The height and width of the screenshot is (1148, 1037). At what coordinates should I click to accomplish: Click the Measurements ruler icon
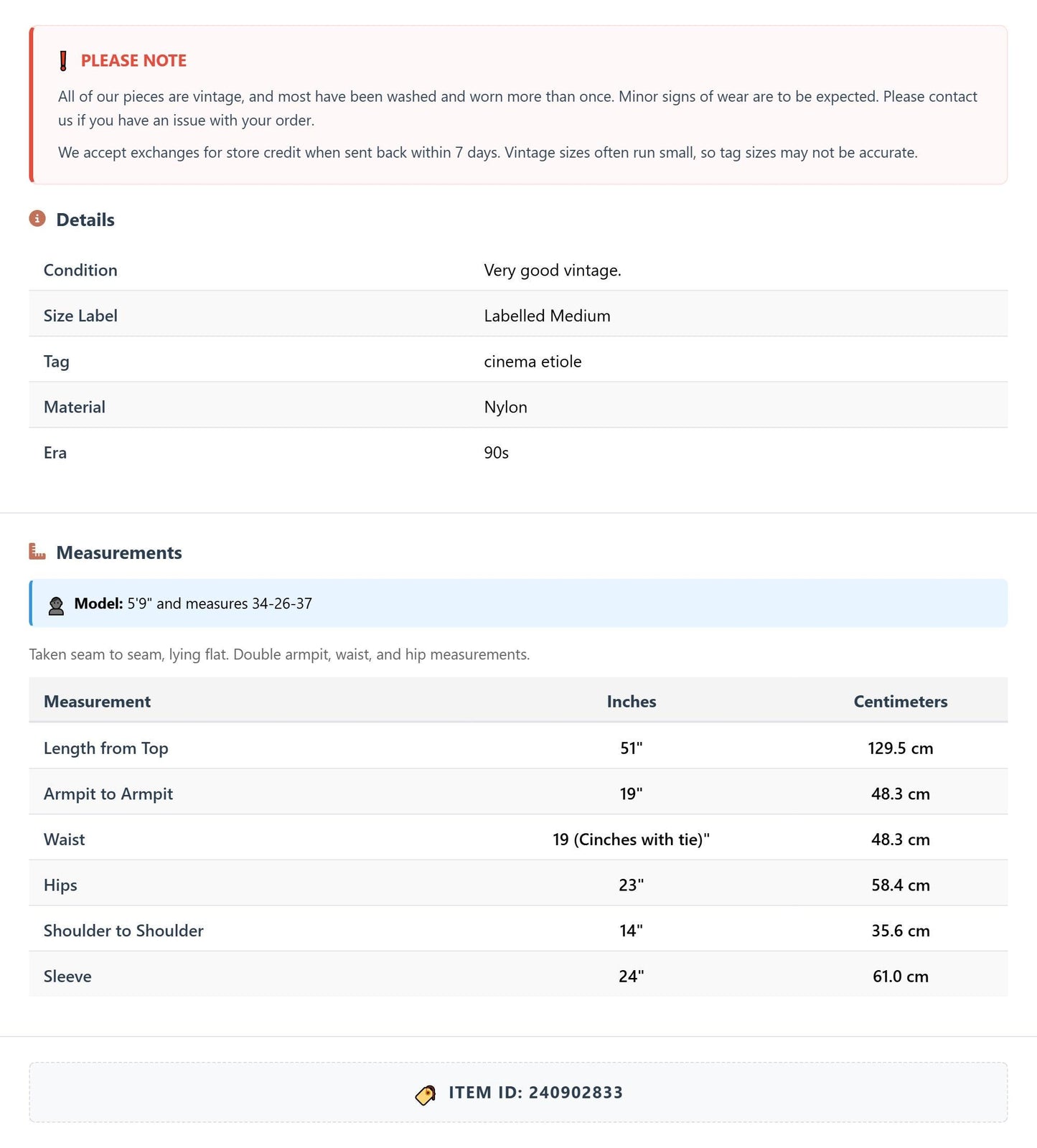point(37,552)
